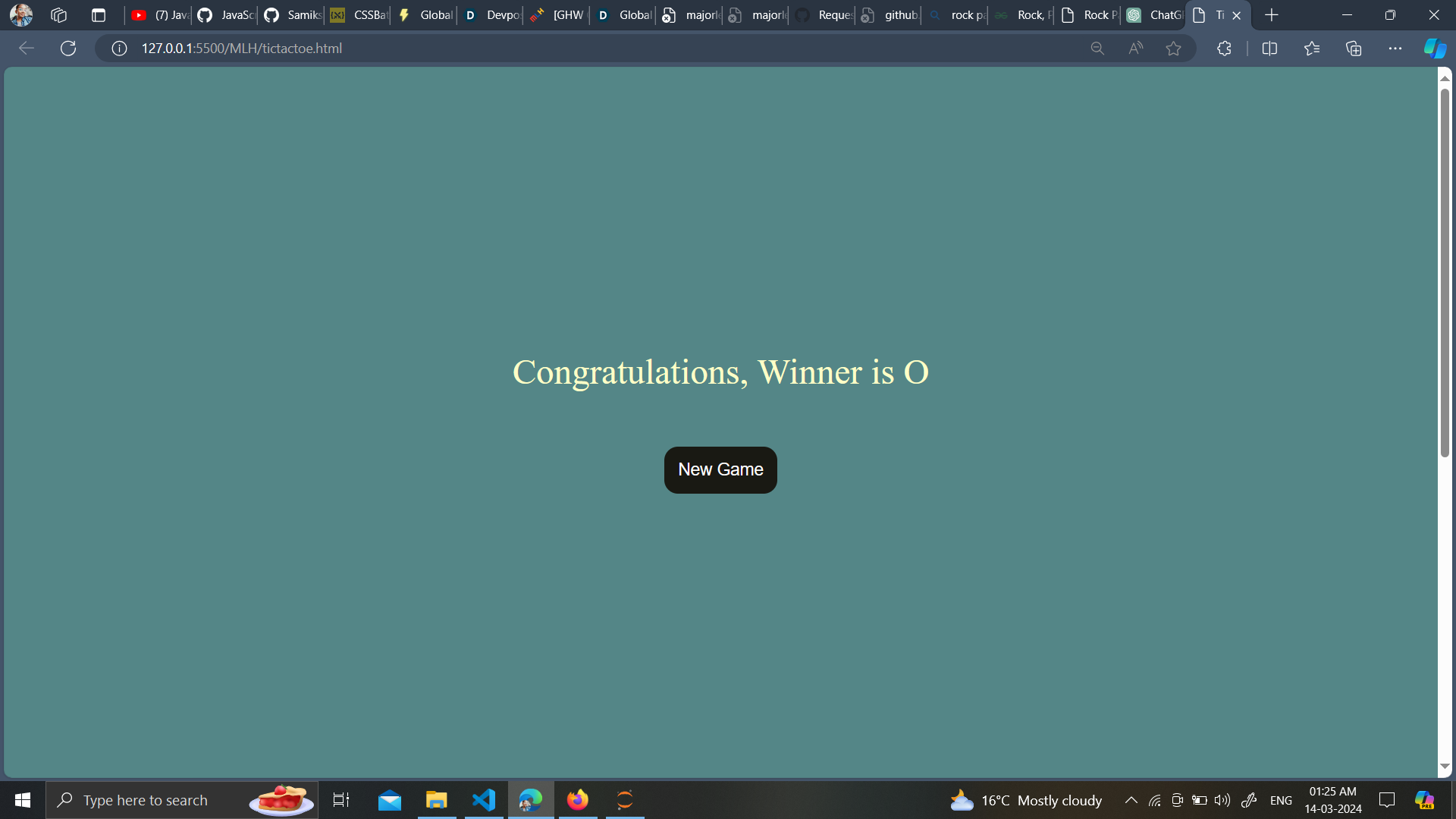This screenshot has height=819, width=1456.
Task: Switch to the ChatGPT tab
Action: (x=1154, y=15)
